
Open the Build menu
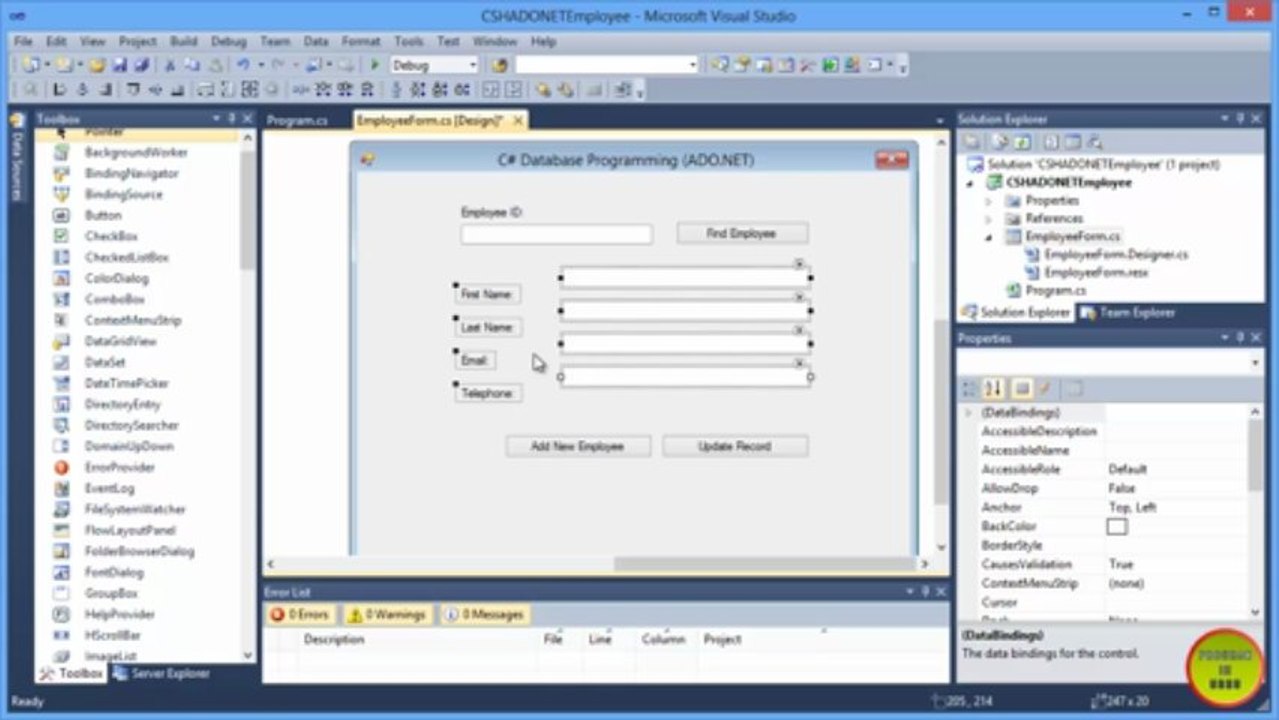(183, 41)
